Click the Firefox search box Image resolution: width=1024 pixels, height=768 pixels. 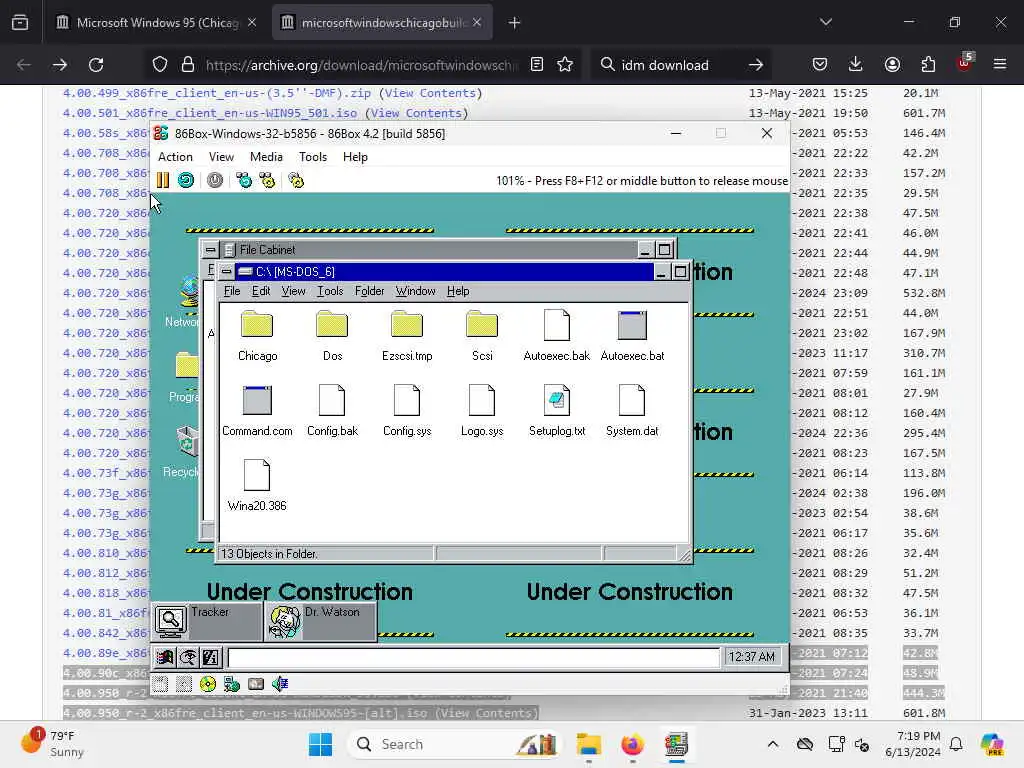pos(679,65)
